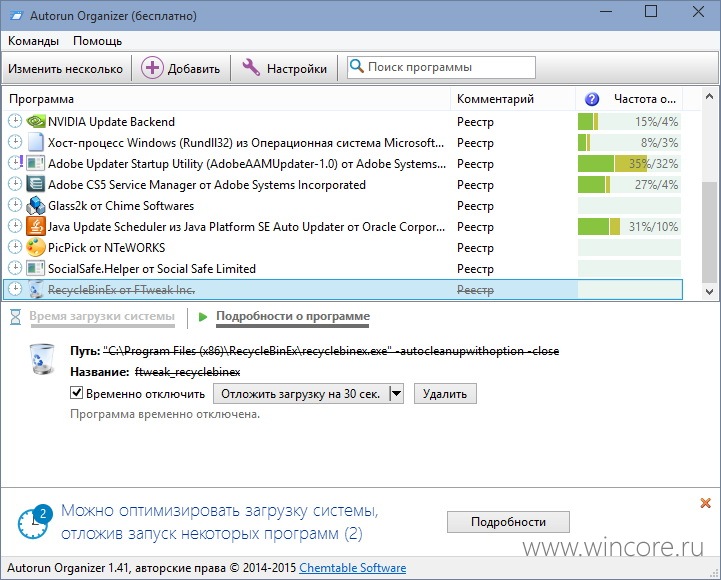721x580 pixels.
Task: Click the 35%/32% frequency bar for Adobe Updater
Action: click(629, 163)
